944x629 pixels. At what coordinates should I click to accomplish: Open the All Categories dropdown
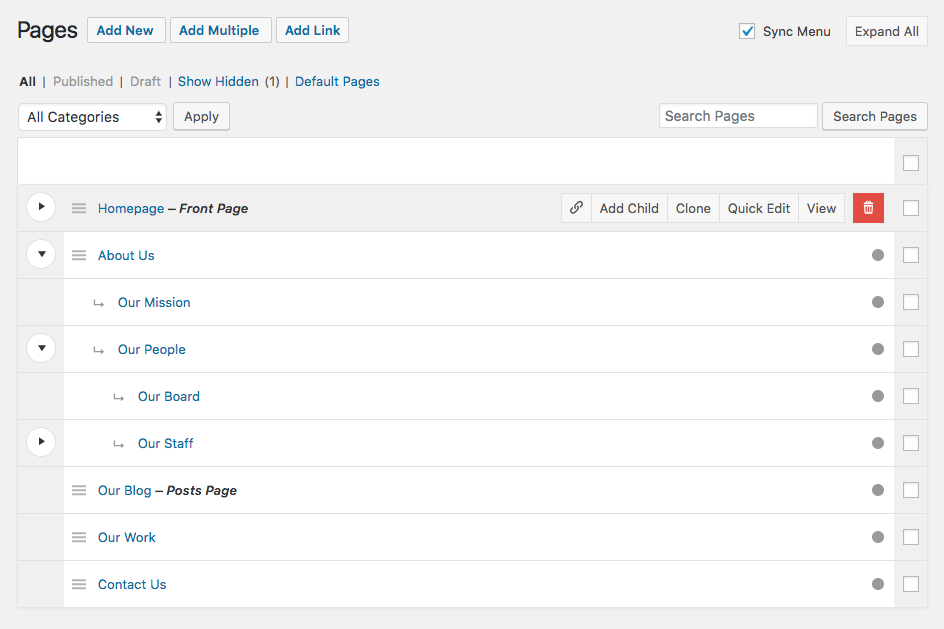tap(92, 117)
